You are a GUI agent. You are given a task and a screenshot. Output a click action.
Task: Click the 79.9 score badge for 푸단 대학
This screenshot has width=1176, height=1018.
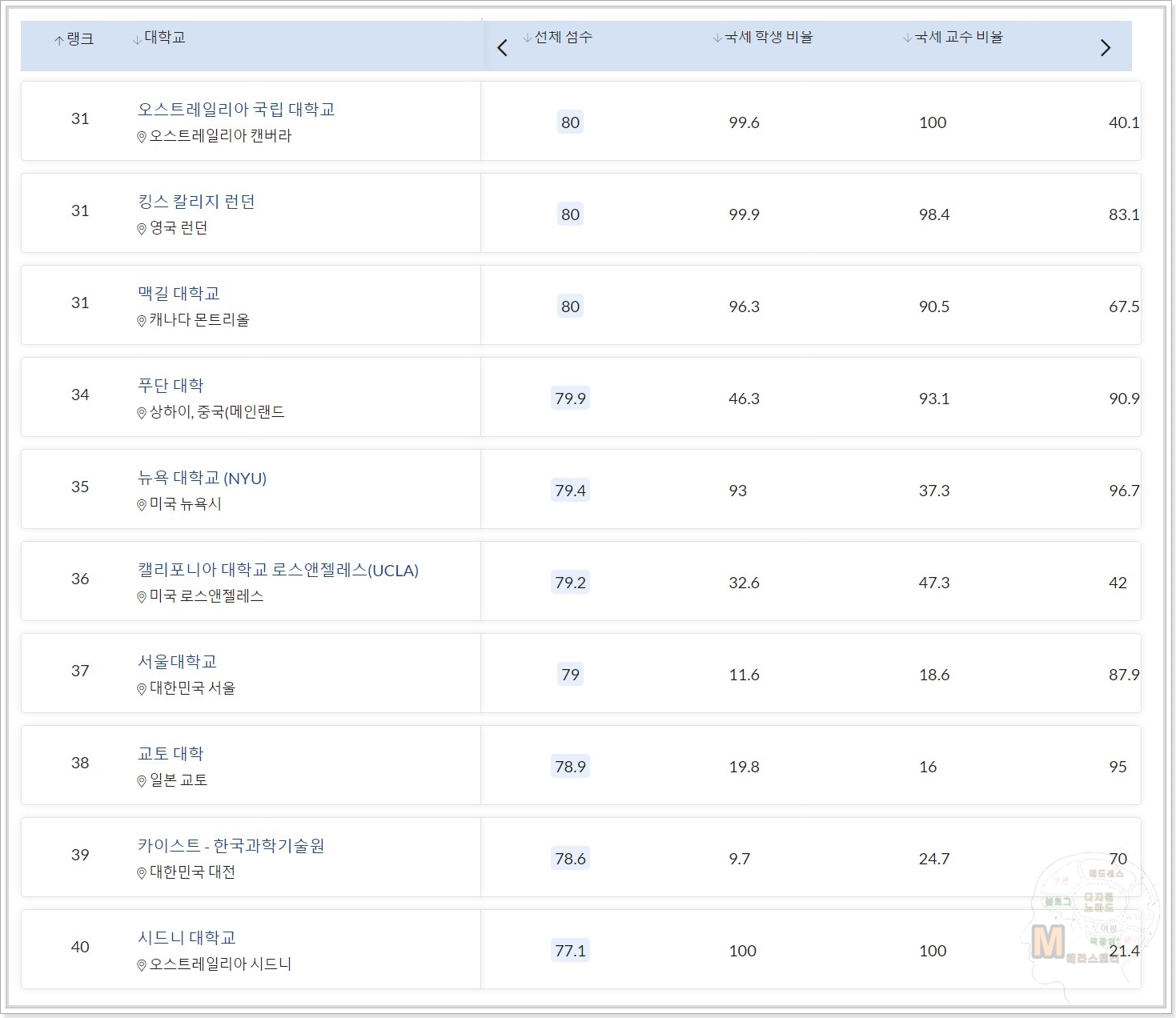(570, 399)
